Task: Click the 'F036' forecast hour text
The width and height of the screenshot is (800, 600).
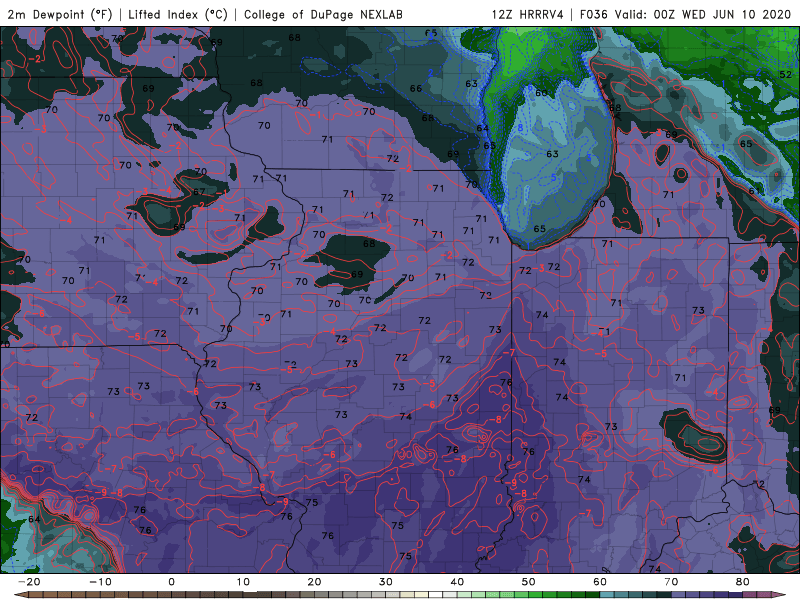Action: [594, 14]
